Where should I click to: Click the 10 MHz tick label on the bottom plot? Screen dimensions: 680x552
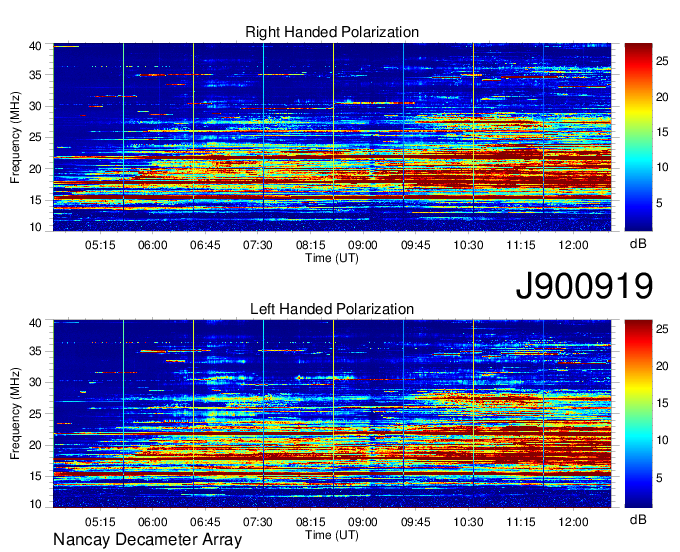point(36,504)
